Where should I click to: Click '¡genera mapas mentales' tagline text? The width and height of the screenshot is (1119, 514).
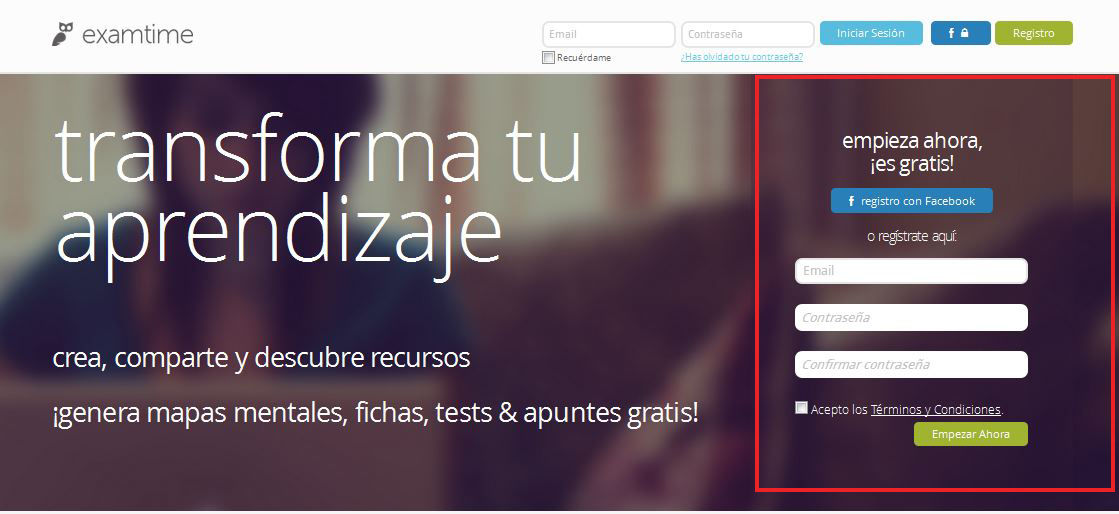(x=375, y=412)
